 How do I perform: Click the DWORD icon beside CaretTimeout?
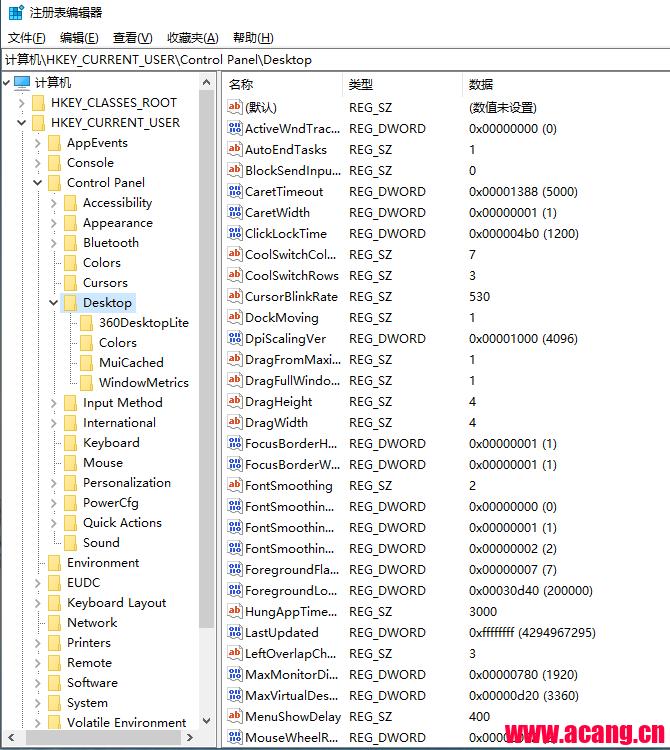(x=234, y=191)
